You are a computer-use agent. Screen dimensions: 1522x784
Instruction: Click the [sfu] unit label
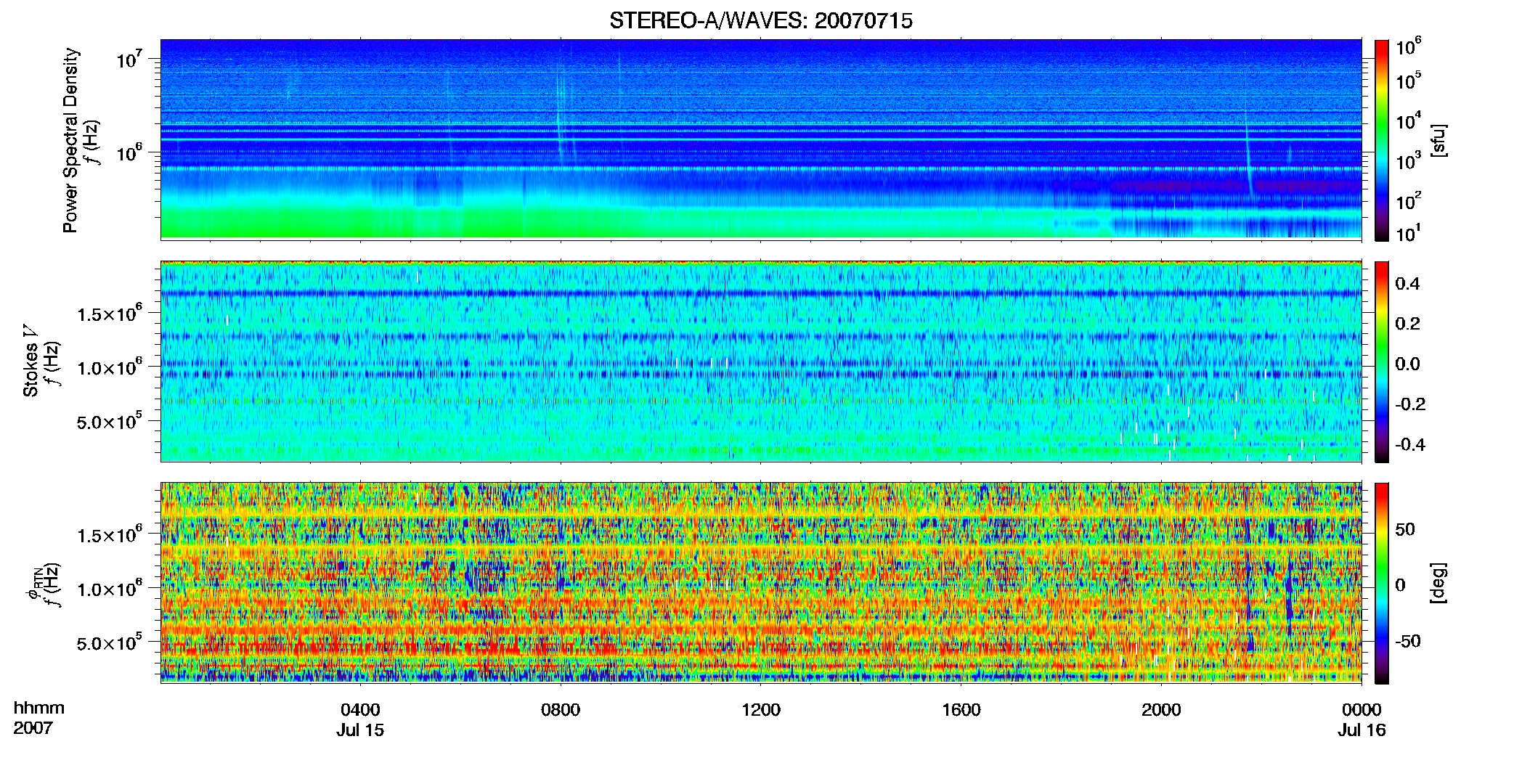[1438, 140]
